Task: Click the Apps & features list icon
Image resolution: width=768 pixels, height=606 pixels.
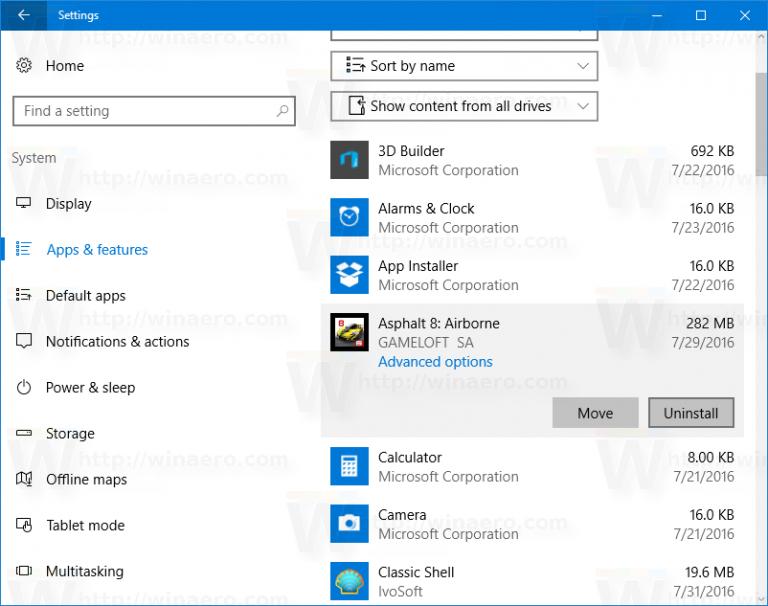Action: (x=24, y=249)
